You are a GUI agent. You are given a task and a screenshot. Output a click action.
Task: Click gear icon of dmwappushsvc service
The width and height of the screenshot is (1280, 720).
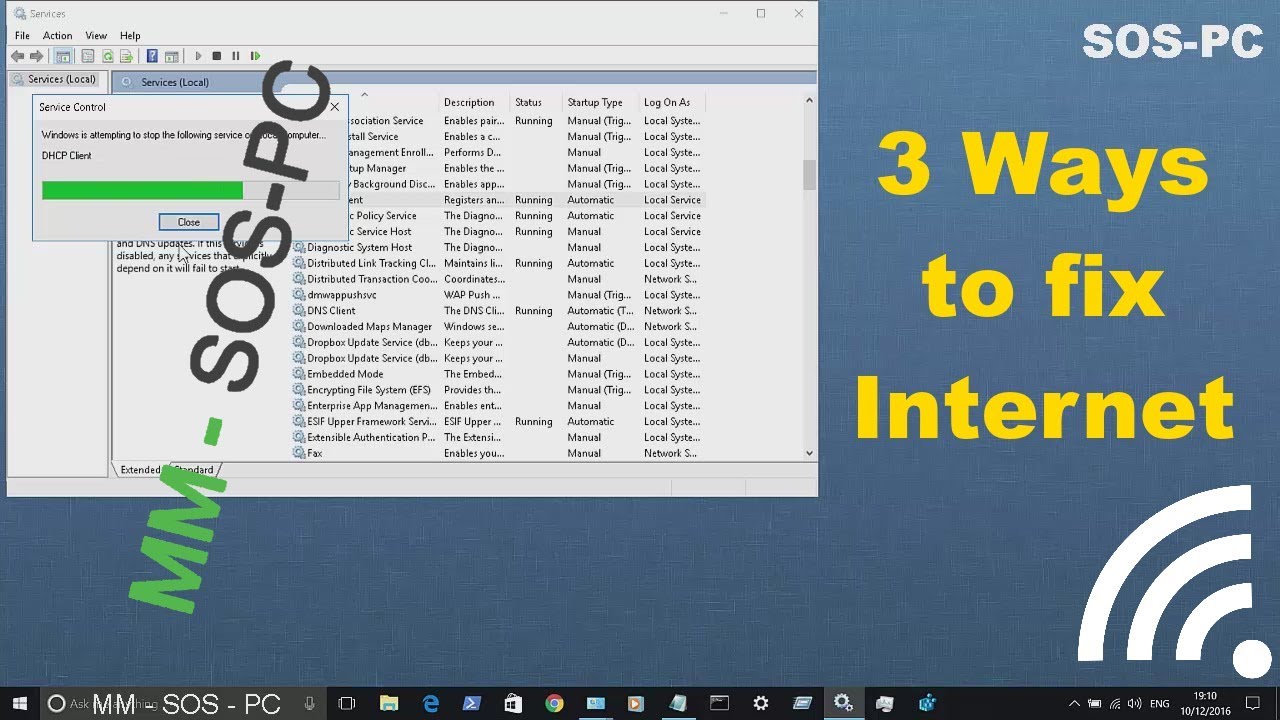tap(299, 295)
